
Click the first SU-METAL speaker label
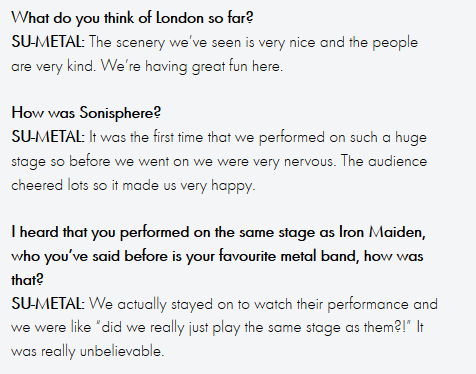(x=48, y=42)
